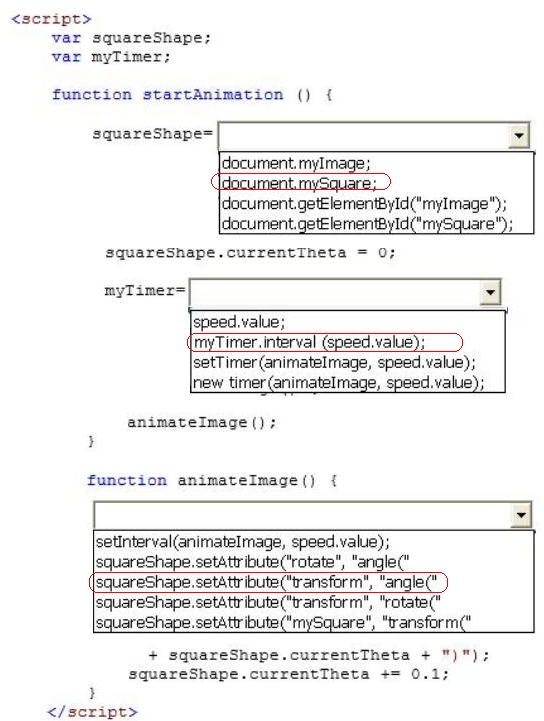Open the myTimer dropdown arrow
Screen dimensions: 544x721
pyautogui.click(x=490, y=292)
